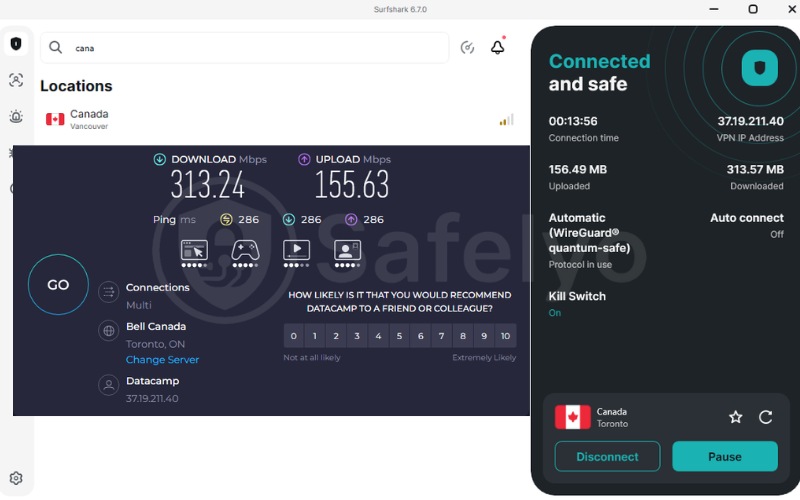Open the speed test gauge icon
800x500 pixels.
point(467,47)
